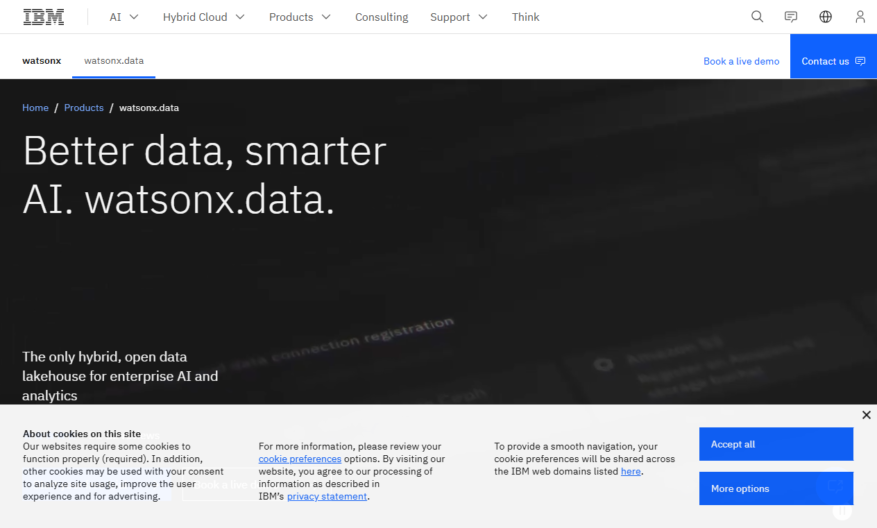Open the search icon in header
The image size is (877, 528).
(757, 17)
